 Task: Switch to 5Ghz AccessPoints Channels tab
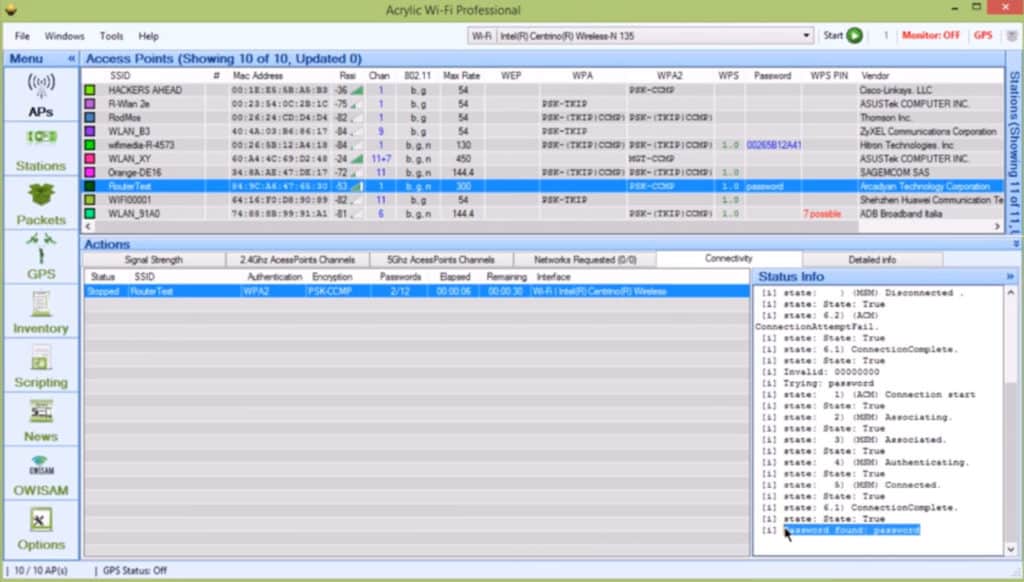point(441,260)
